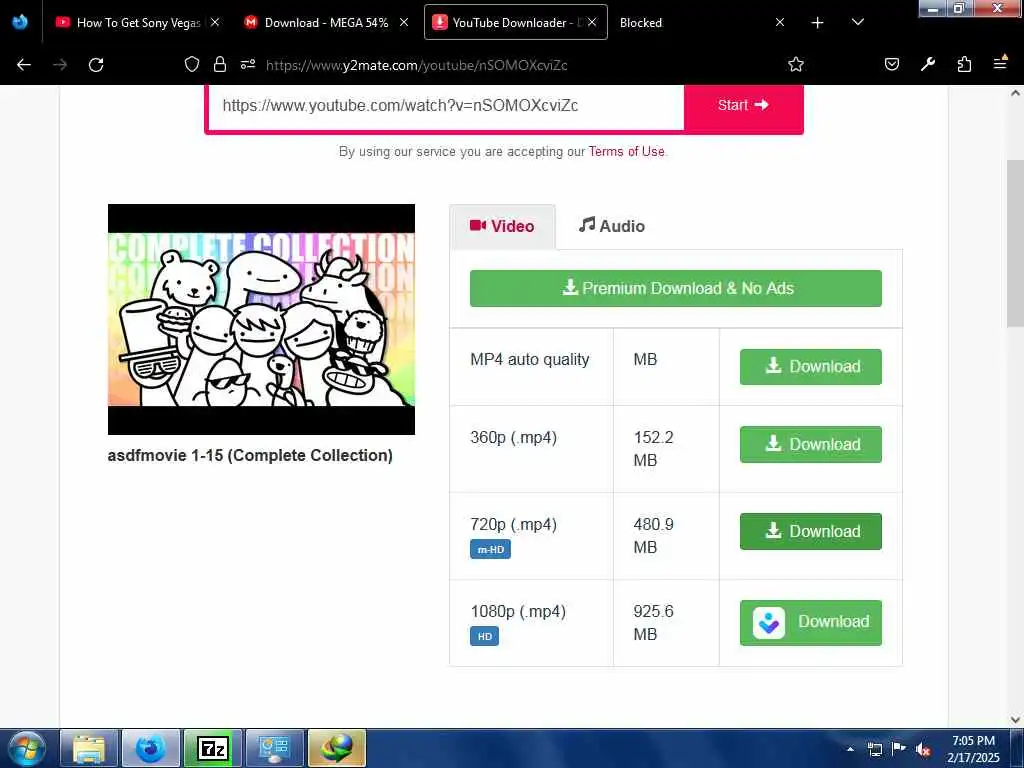
Task: Open Windows Explorer from the taskbar
Action: coord(89,748)
